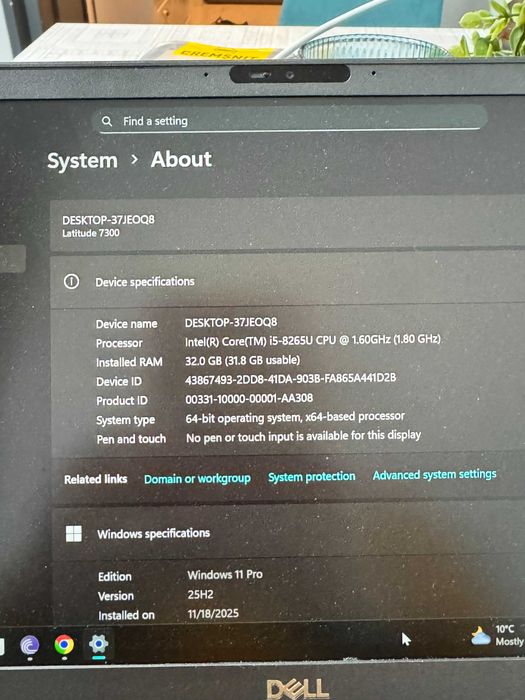Viewport: 525px width, 700px height.
Task: Click the Product ID label
Action: (x=122, y=401)
